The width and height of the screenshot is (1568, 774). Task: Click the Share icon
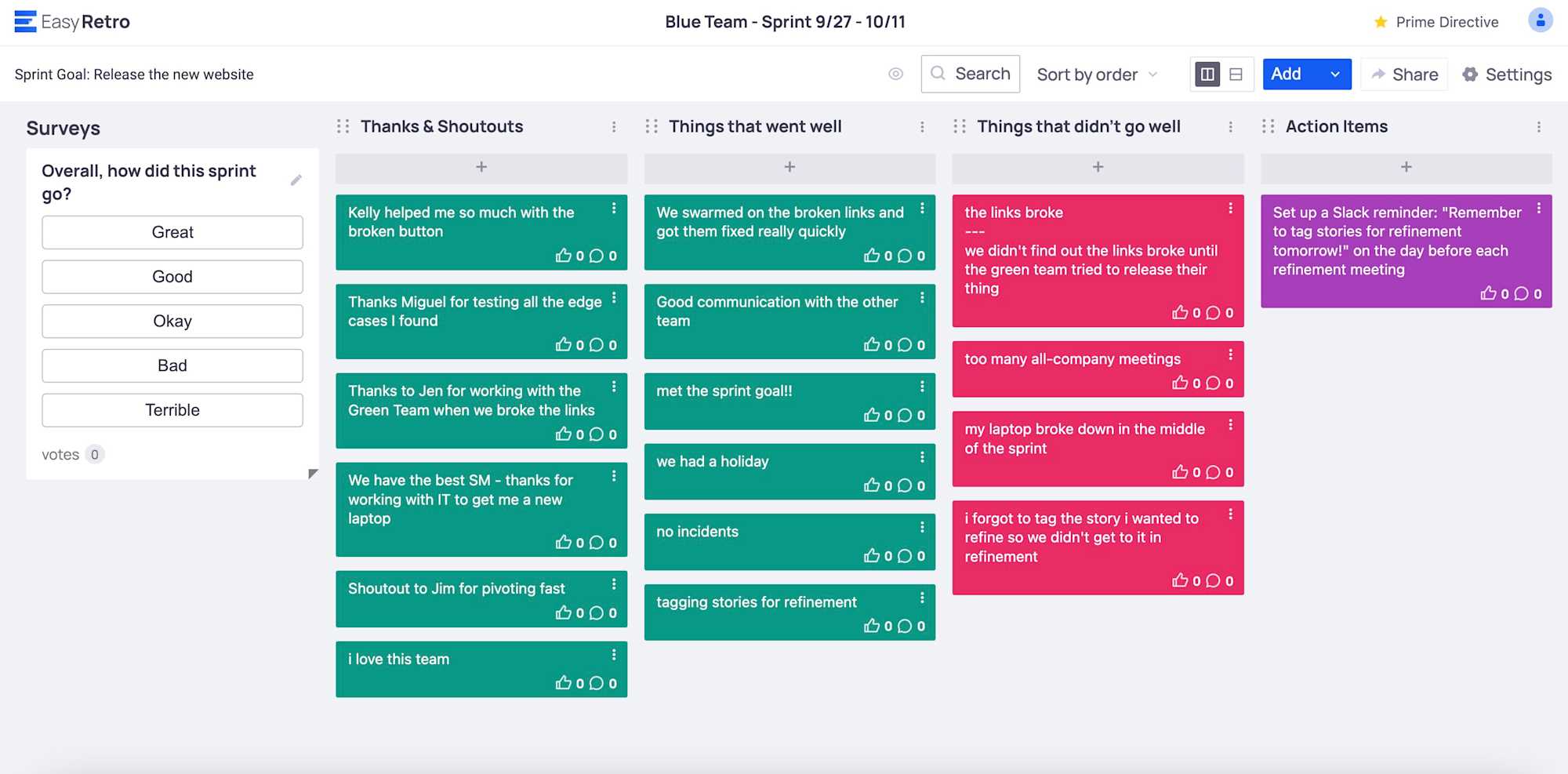(1379, 74)
